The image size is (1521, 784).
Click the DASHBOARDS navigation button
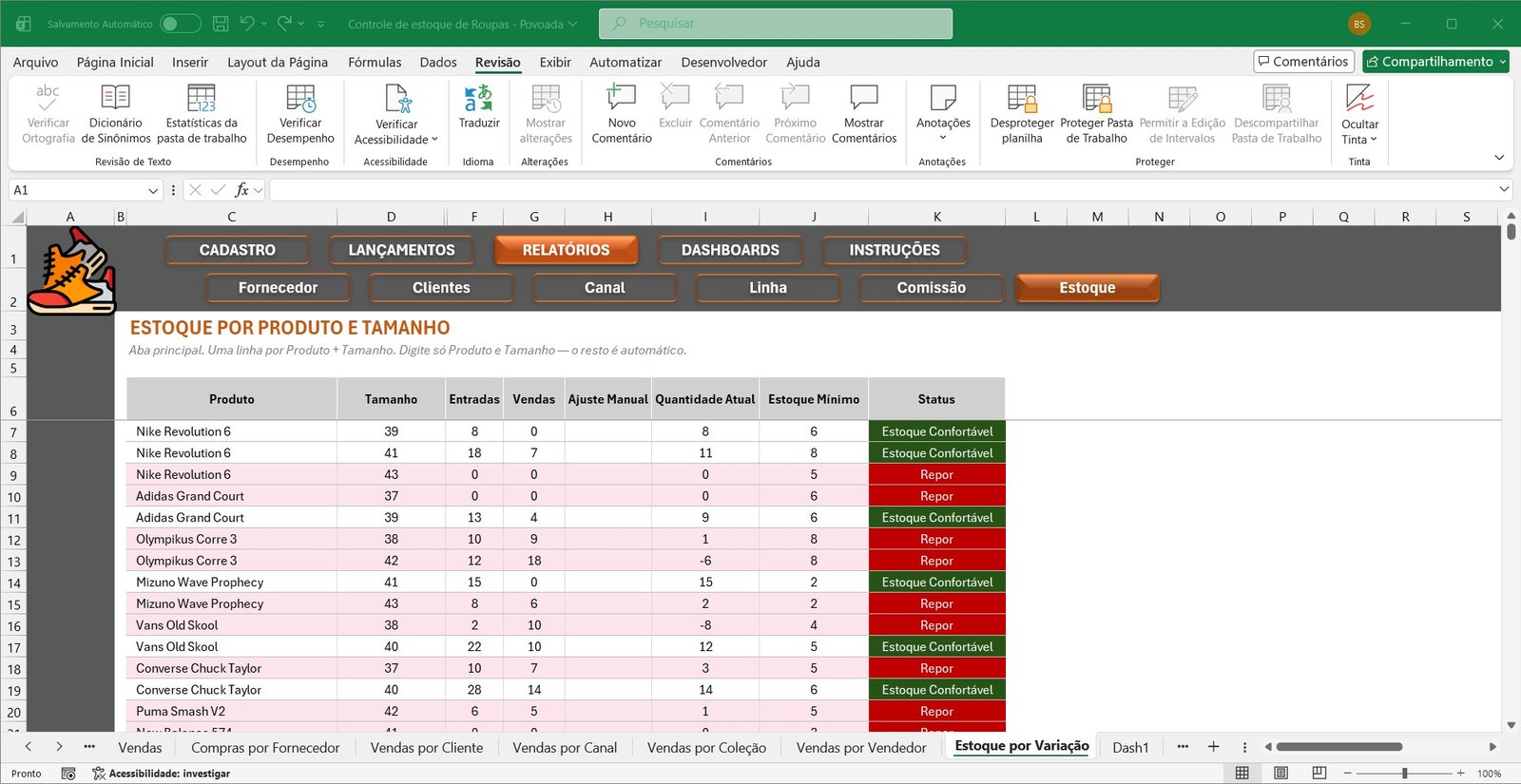(x=730, y=250)
